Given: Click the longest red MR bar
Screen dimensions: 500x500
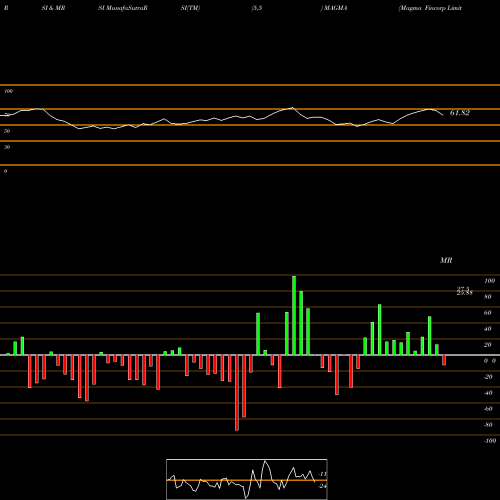Looking at the screenshot, I should 237,393.
